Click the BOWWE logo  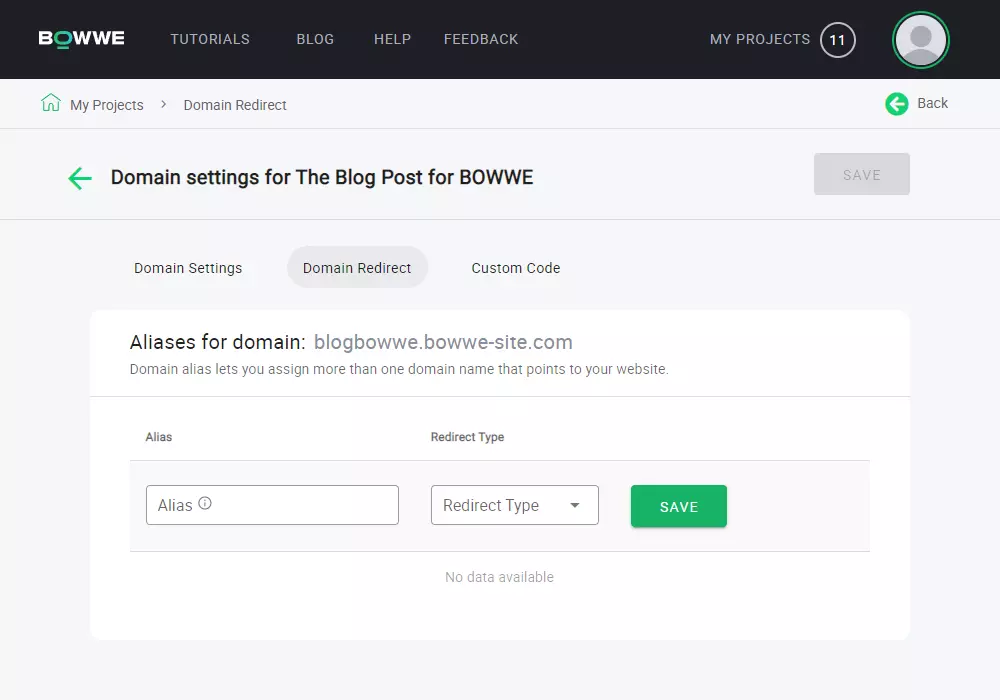click(82, 39)
